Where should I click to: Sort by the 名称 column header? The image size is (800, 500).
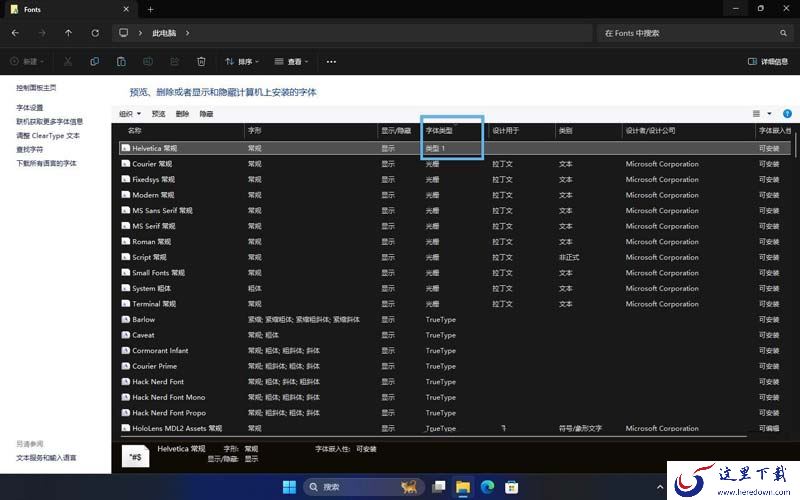pyautogui.click(x=134, y=131)
